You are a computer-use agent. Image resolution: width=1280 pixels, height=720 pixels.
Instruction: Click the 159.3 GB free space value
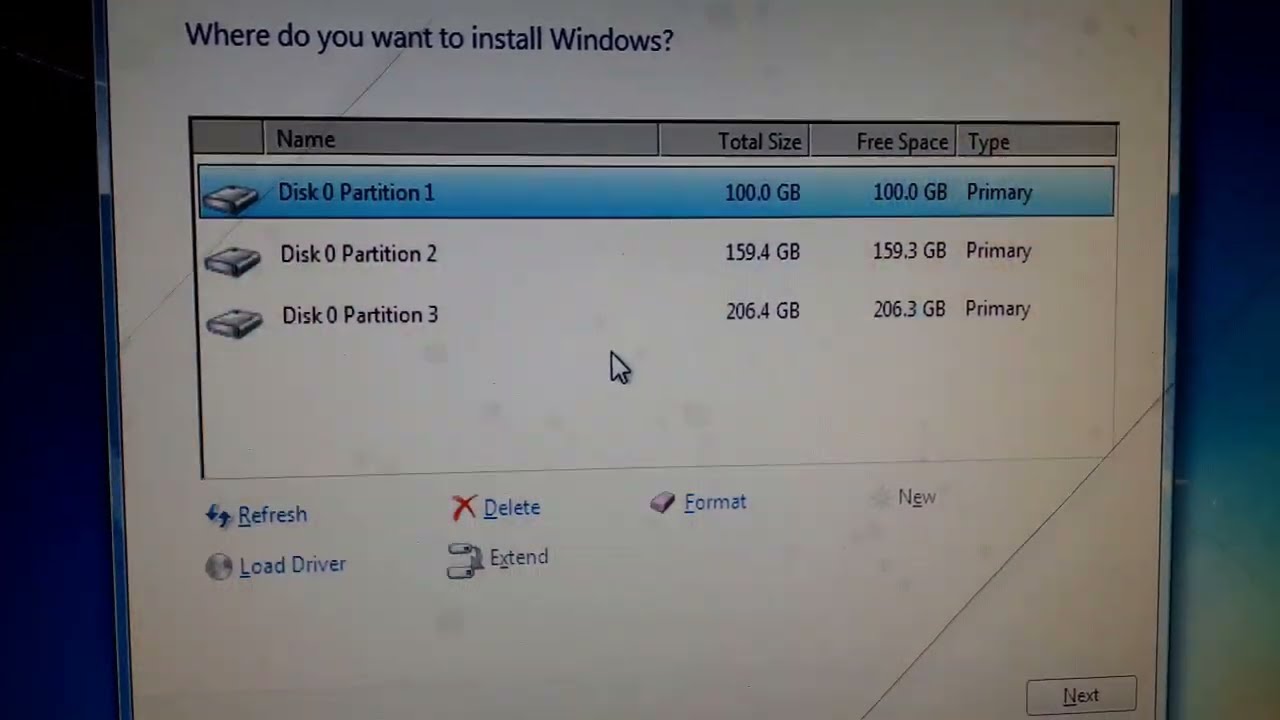tap(909, 251)
